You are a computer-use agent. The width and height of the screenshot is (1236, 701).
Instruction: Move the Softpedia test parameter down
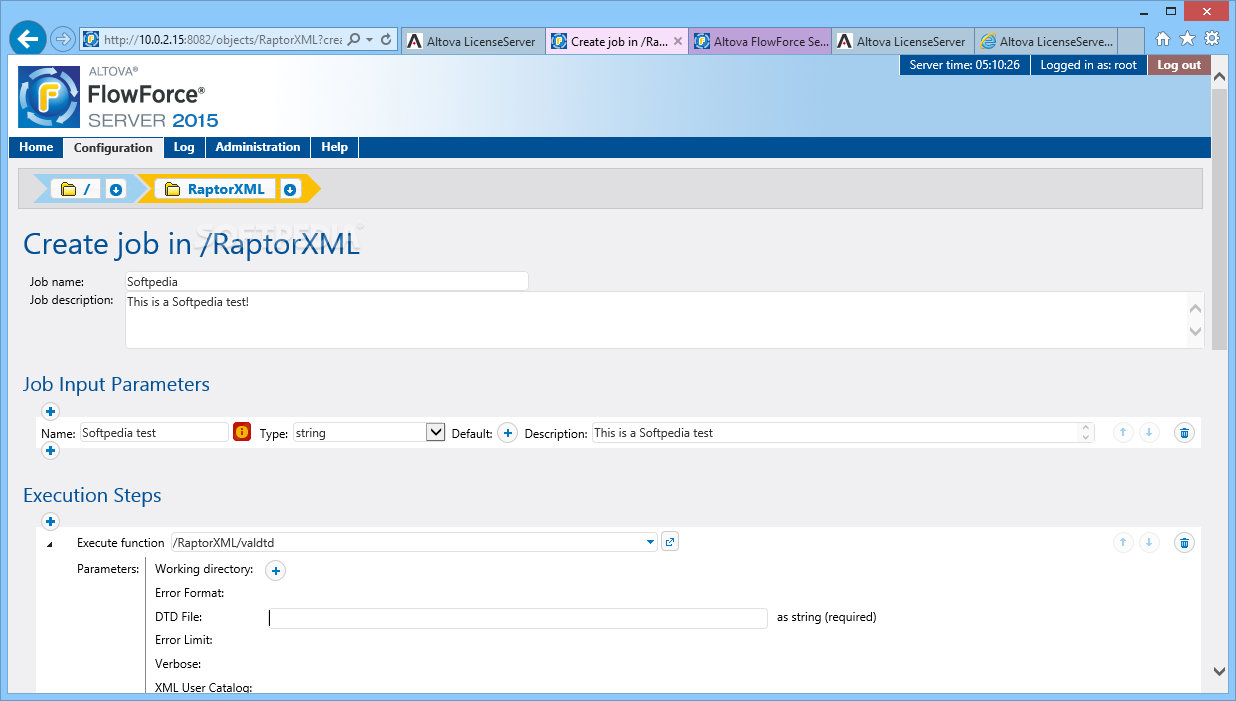tap(1149, 432)
